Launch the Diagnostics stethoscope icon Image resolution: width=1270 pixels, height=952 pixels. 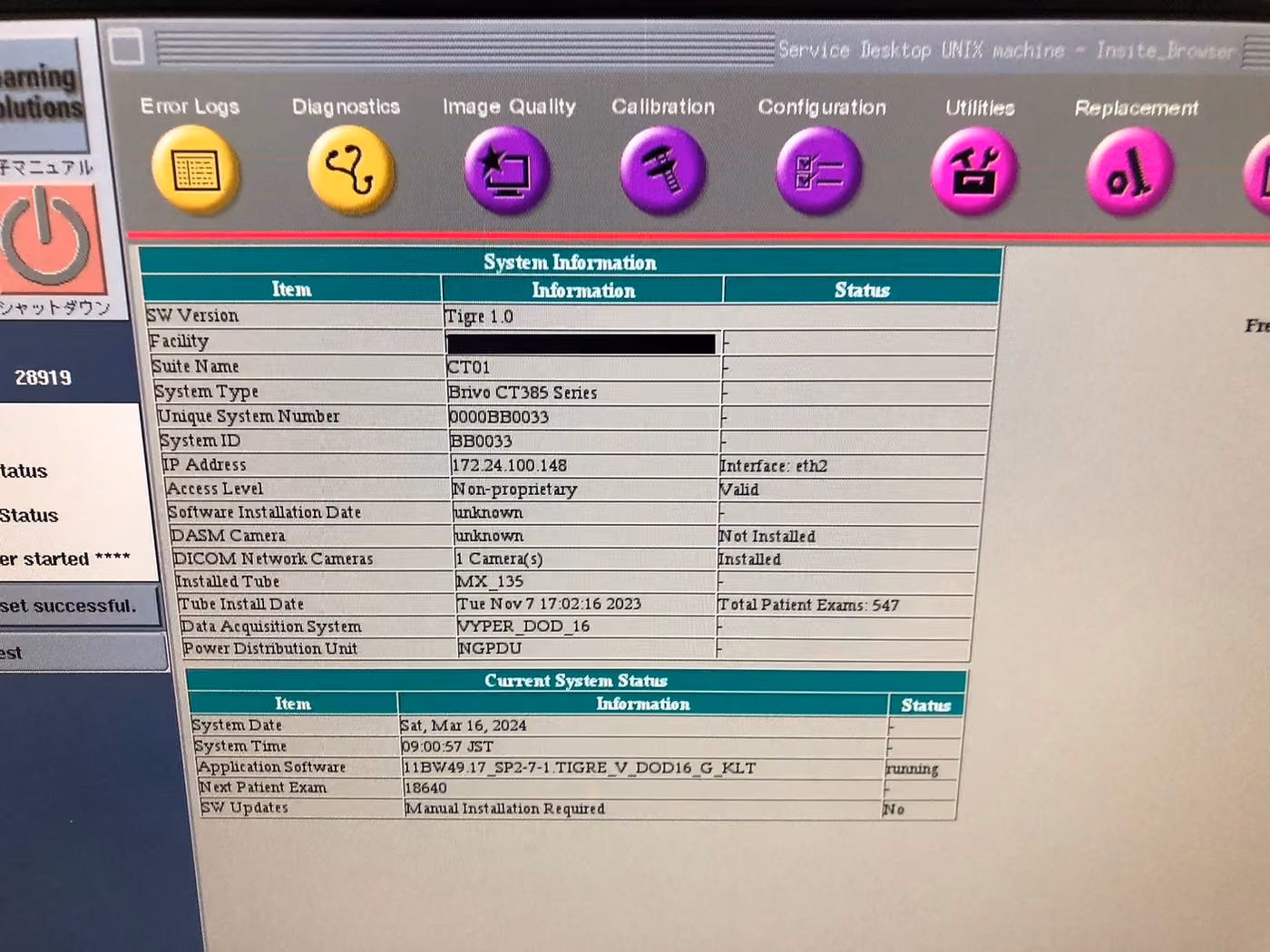[x=351, y=170]
